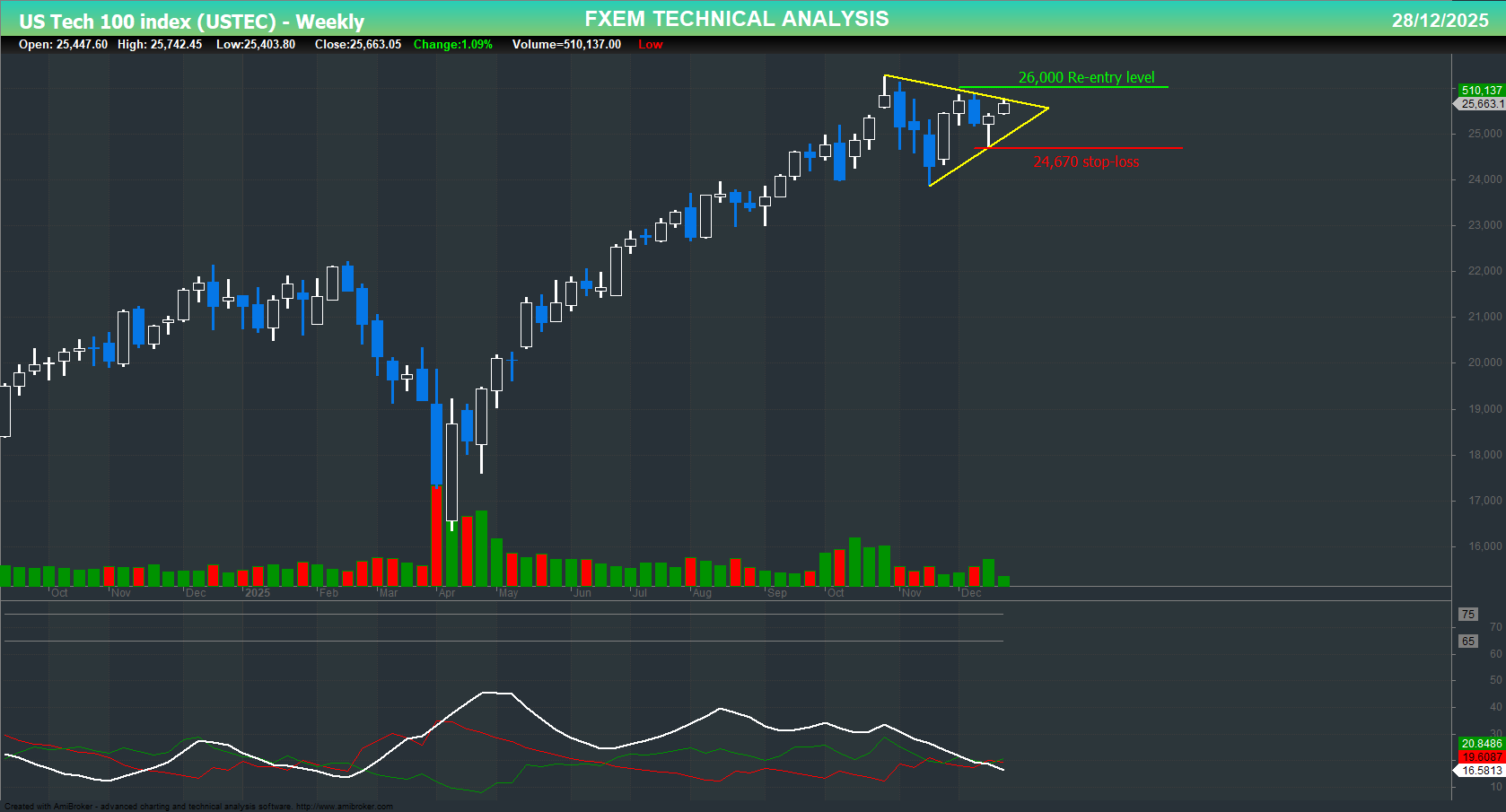1506x812 pixels.
Task: Click the 75 level marker on indicator axis
Action: (1468, 614)
